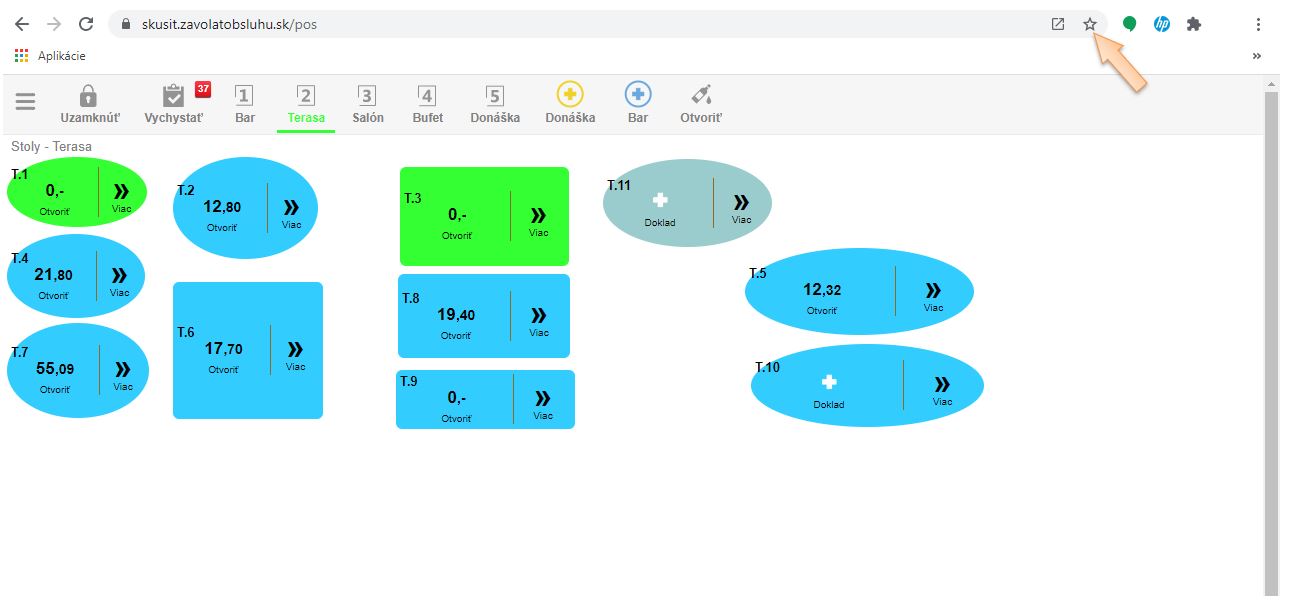The image size is (1290, 616).
Task: Click the blue plus Bar icon
Action: [x=638, y=95]
